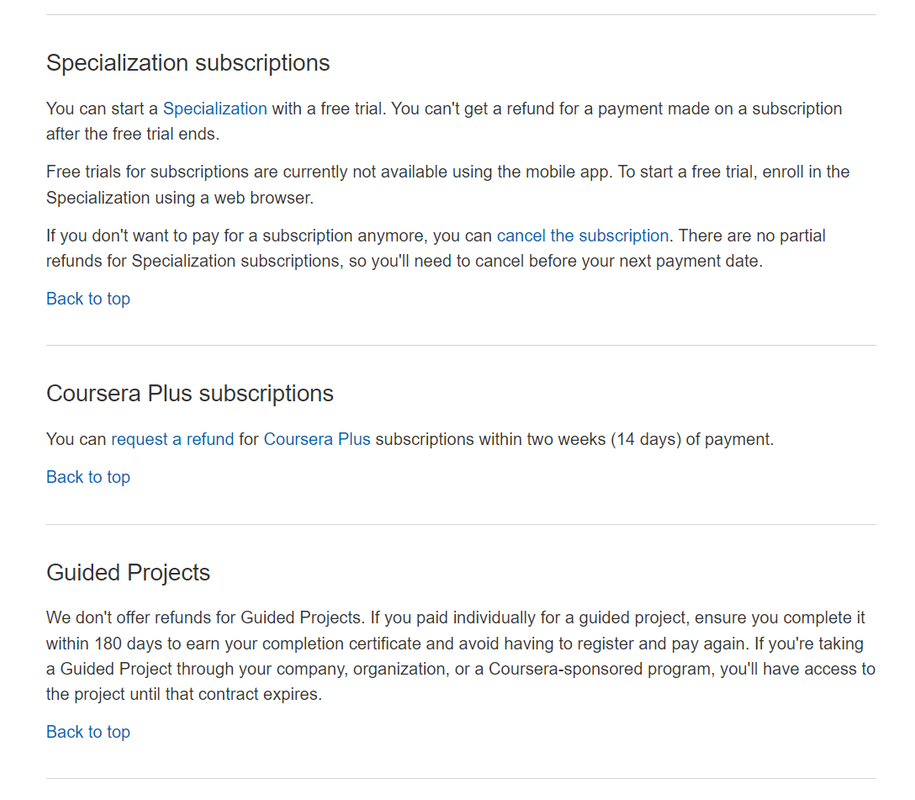Click the words 'If you don't want to pay'
The width and height of the screenshot is (915, 800).
click(132, 236)
